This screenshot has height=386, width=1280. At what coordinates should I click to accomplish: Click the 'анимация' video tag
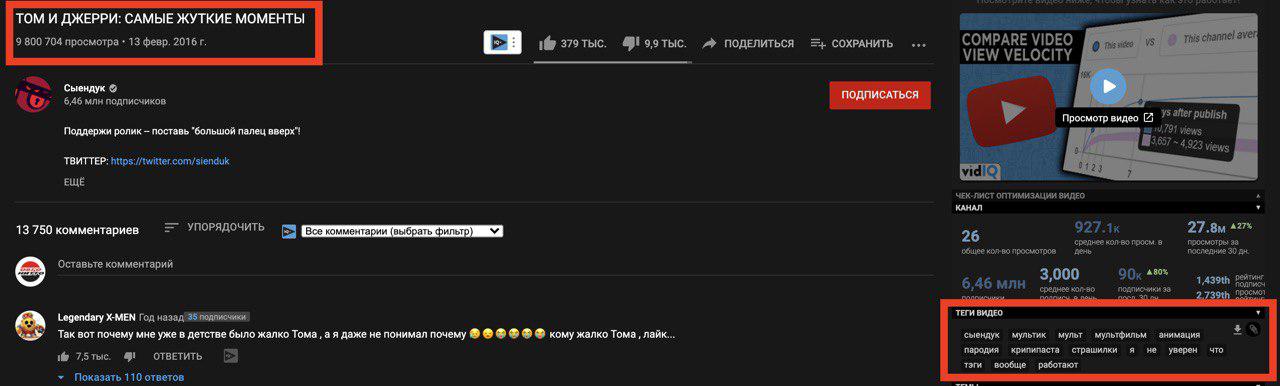(x=1179, y=335)
